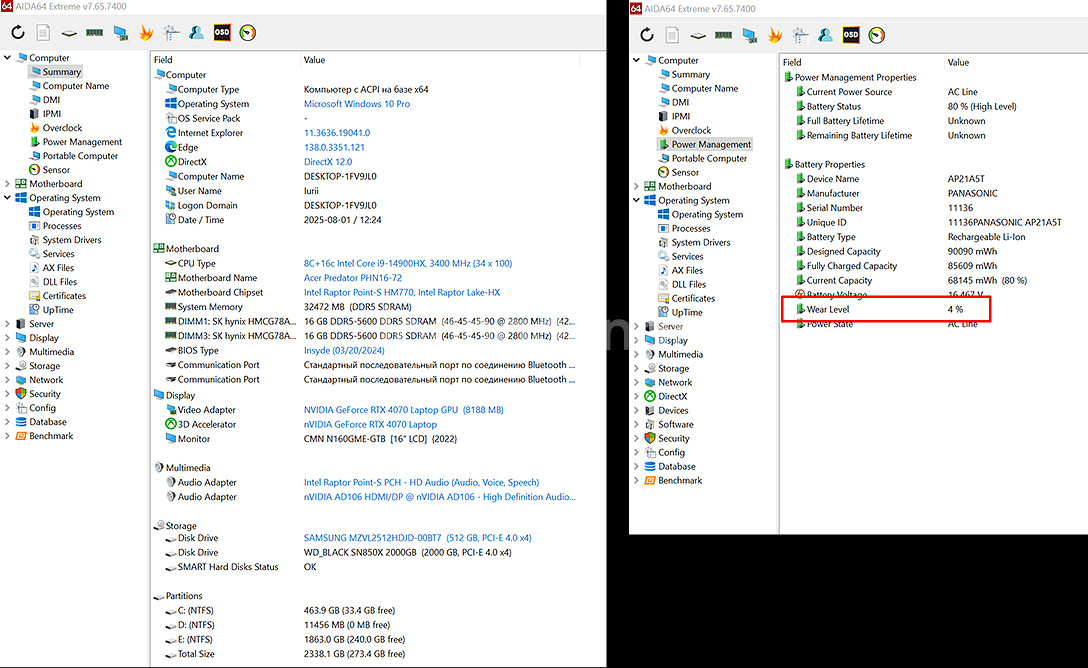
Task: Open NVIDIA GeForce RTX 4070 Laptop GPU link
Action: 404,410
